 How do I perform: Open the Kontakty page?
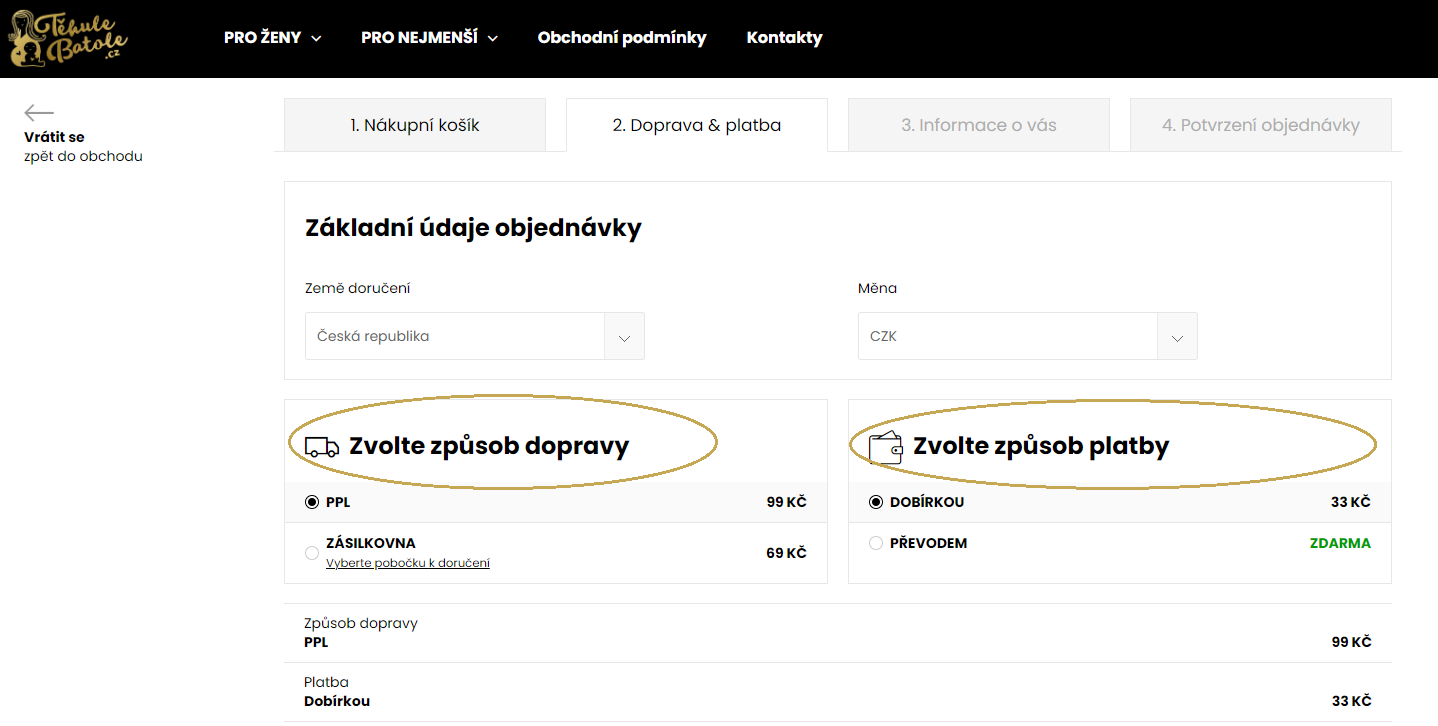(784, 38)
